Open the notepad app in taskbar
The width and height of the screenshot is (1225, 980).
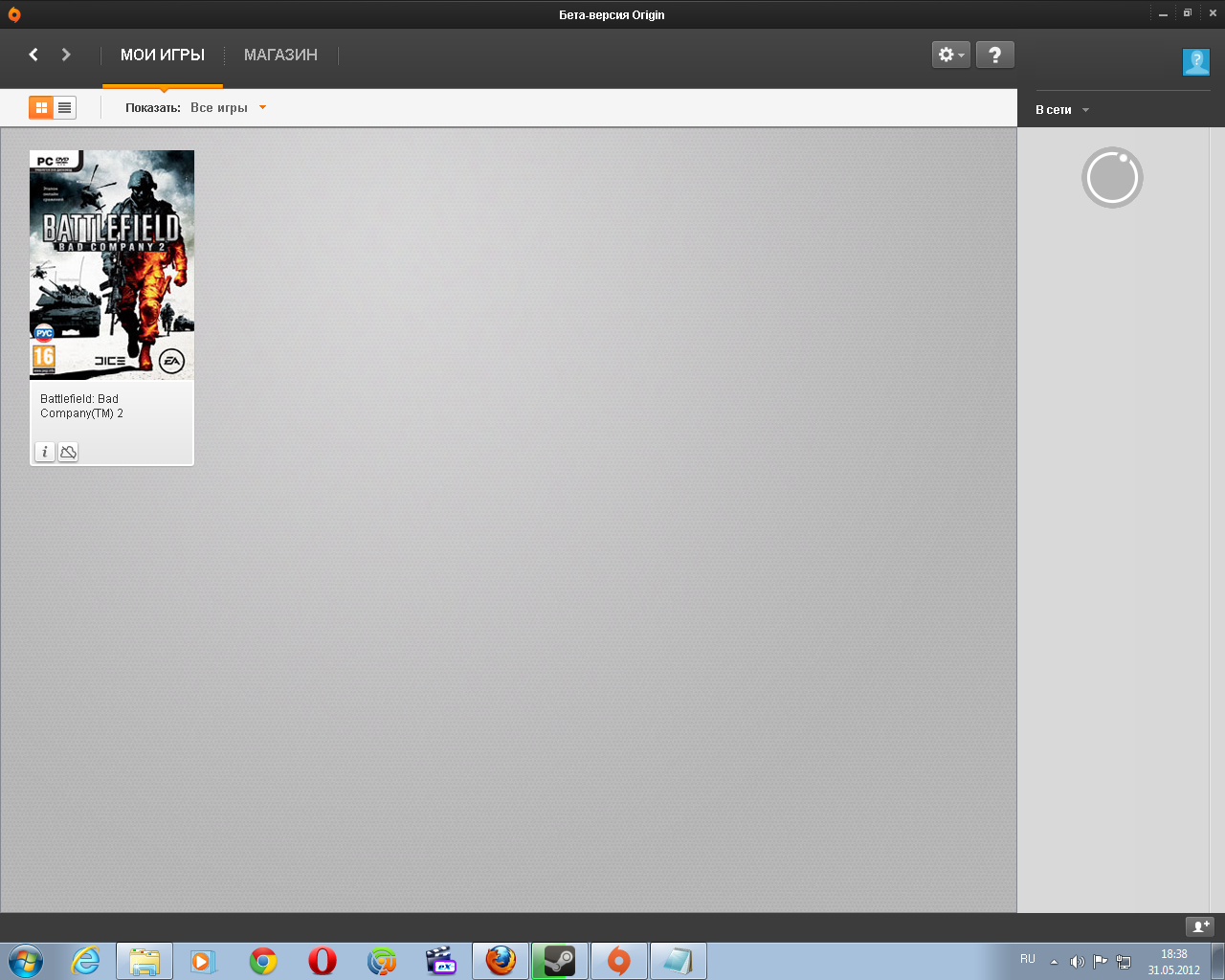pos(679,961)
